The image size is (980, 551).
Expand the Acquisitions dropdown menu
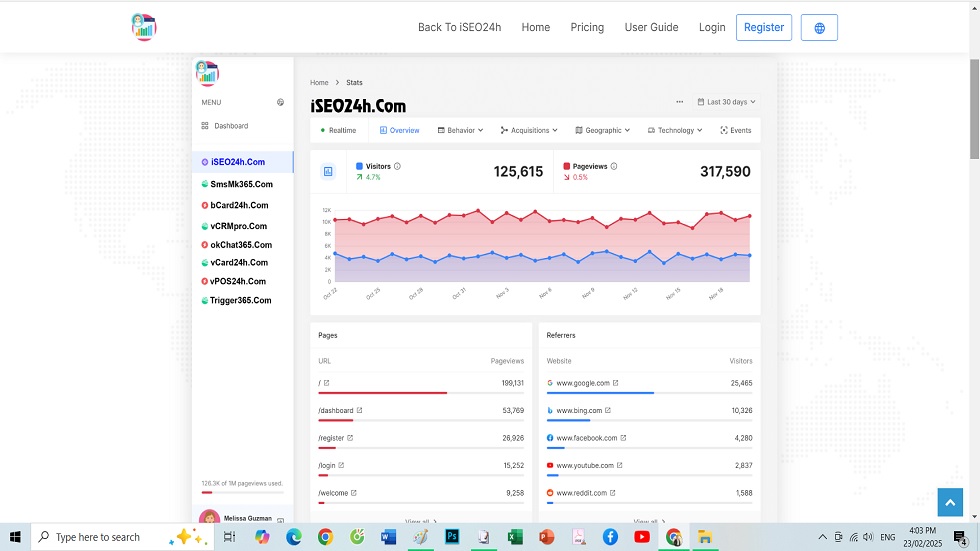(x=530, y=130)
